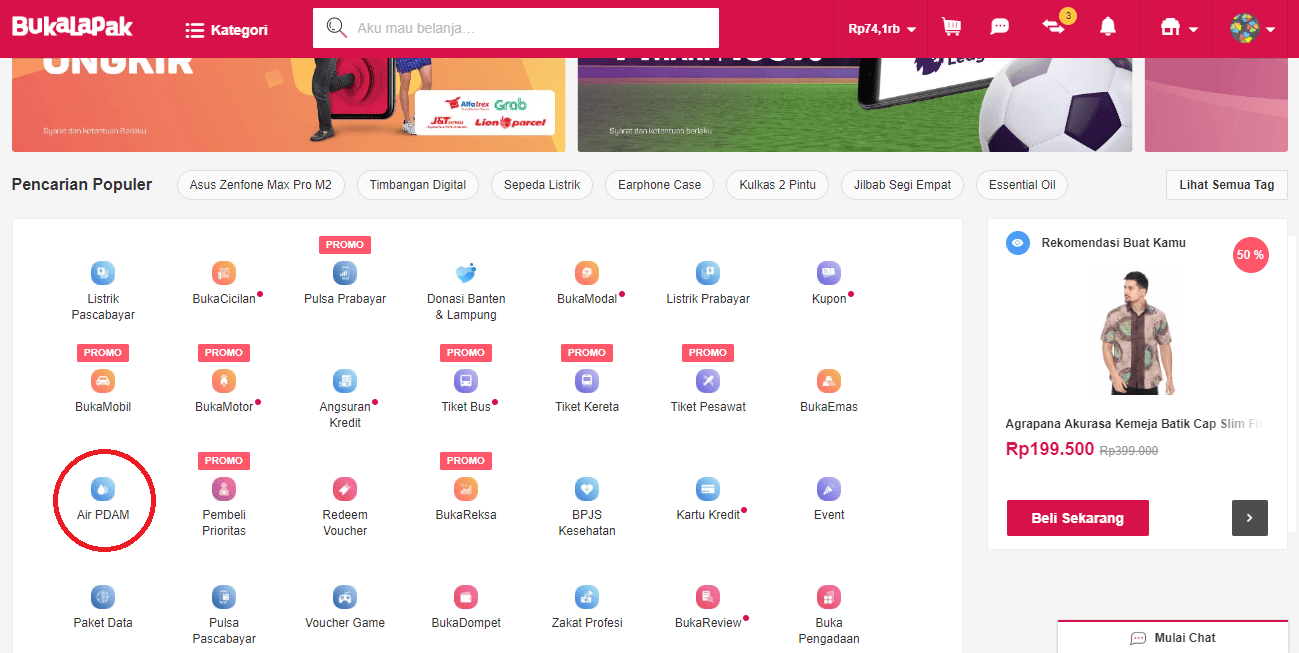
Task: Open the shopping cart in header
Action: [x=951, y=28]
